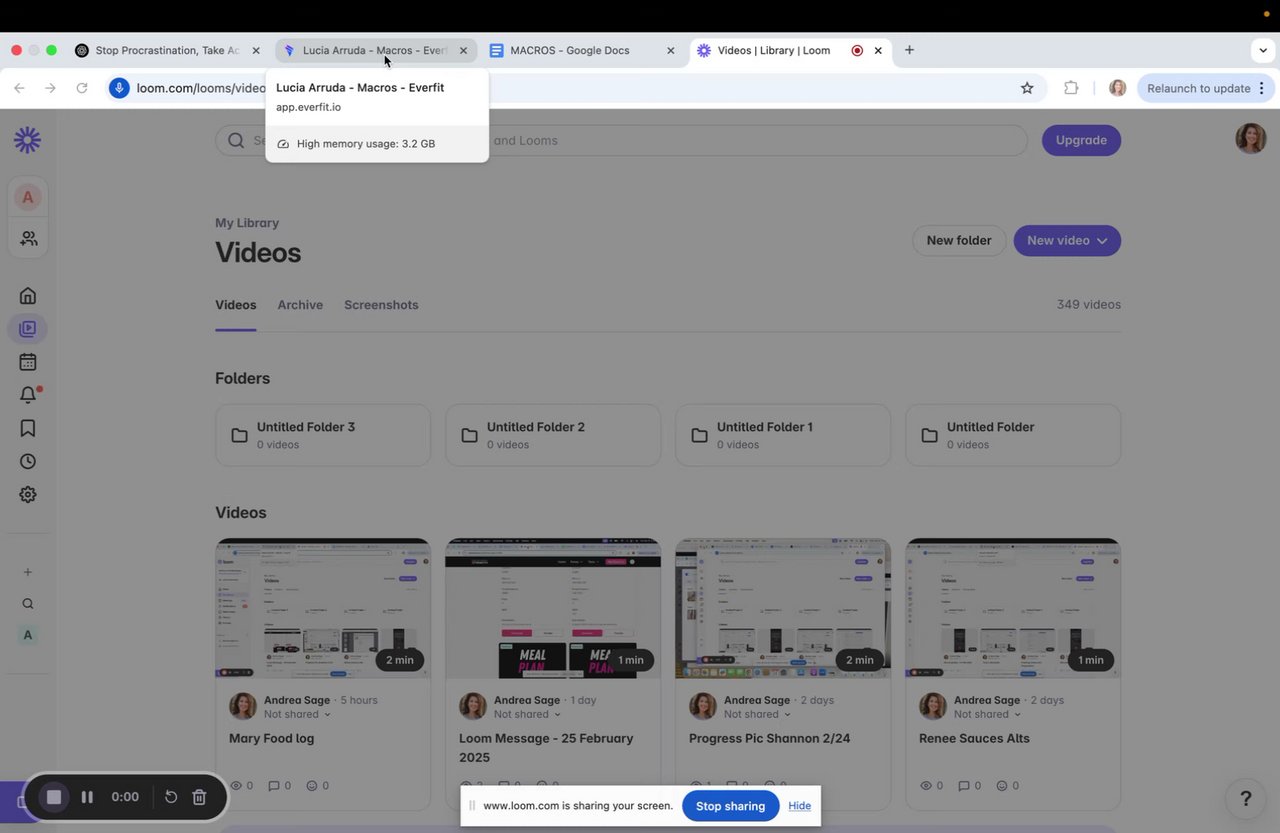Close the MACROS Google Docs tab

670,50
